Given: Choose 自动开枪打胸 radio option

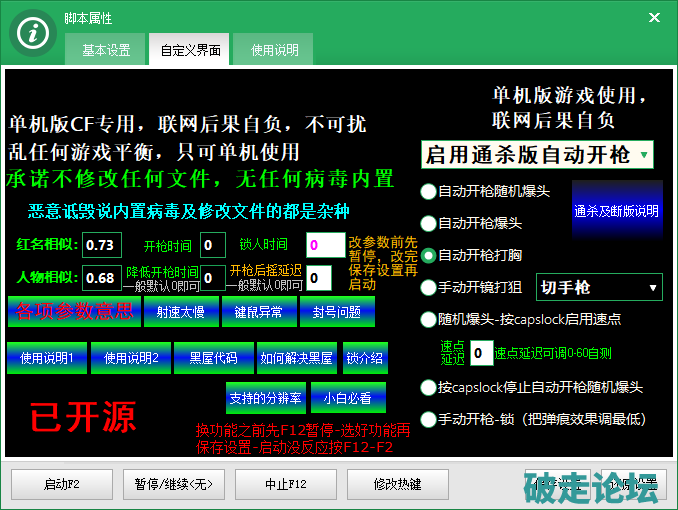Looking at the screenshot, I should (x=428, y=255).
